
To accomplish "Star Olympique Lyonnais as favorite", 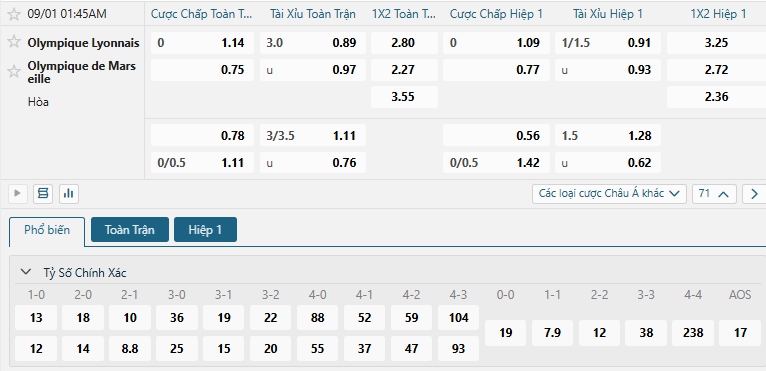I will [x=14, y=42].
